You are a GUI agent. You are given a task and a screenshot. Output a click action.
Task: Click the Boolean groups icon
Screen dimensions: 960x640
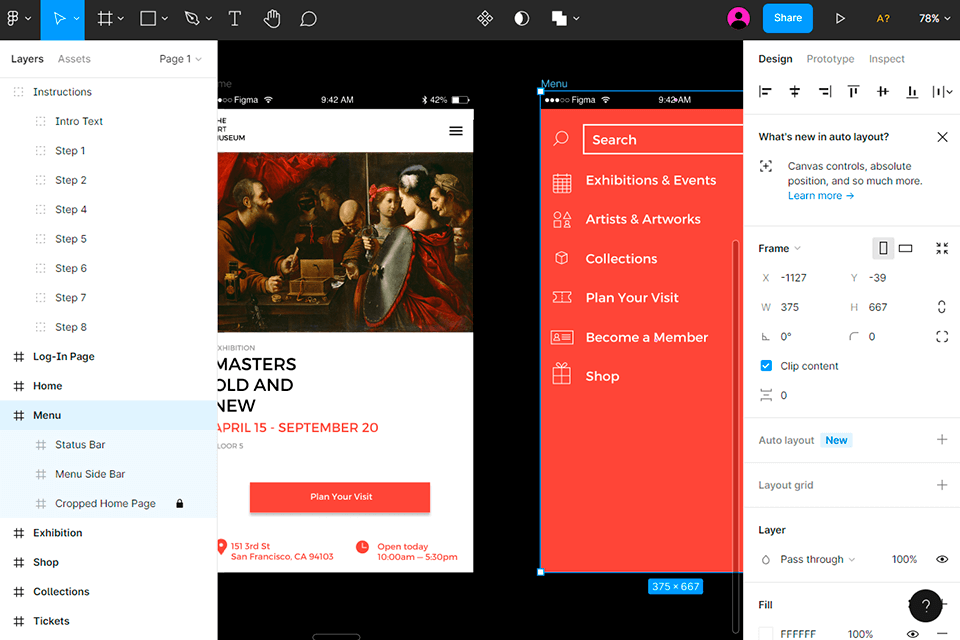559,19
